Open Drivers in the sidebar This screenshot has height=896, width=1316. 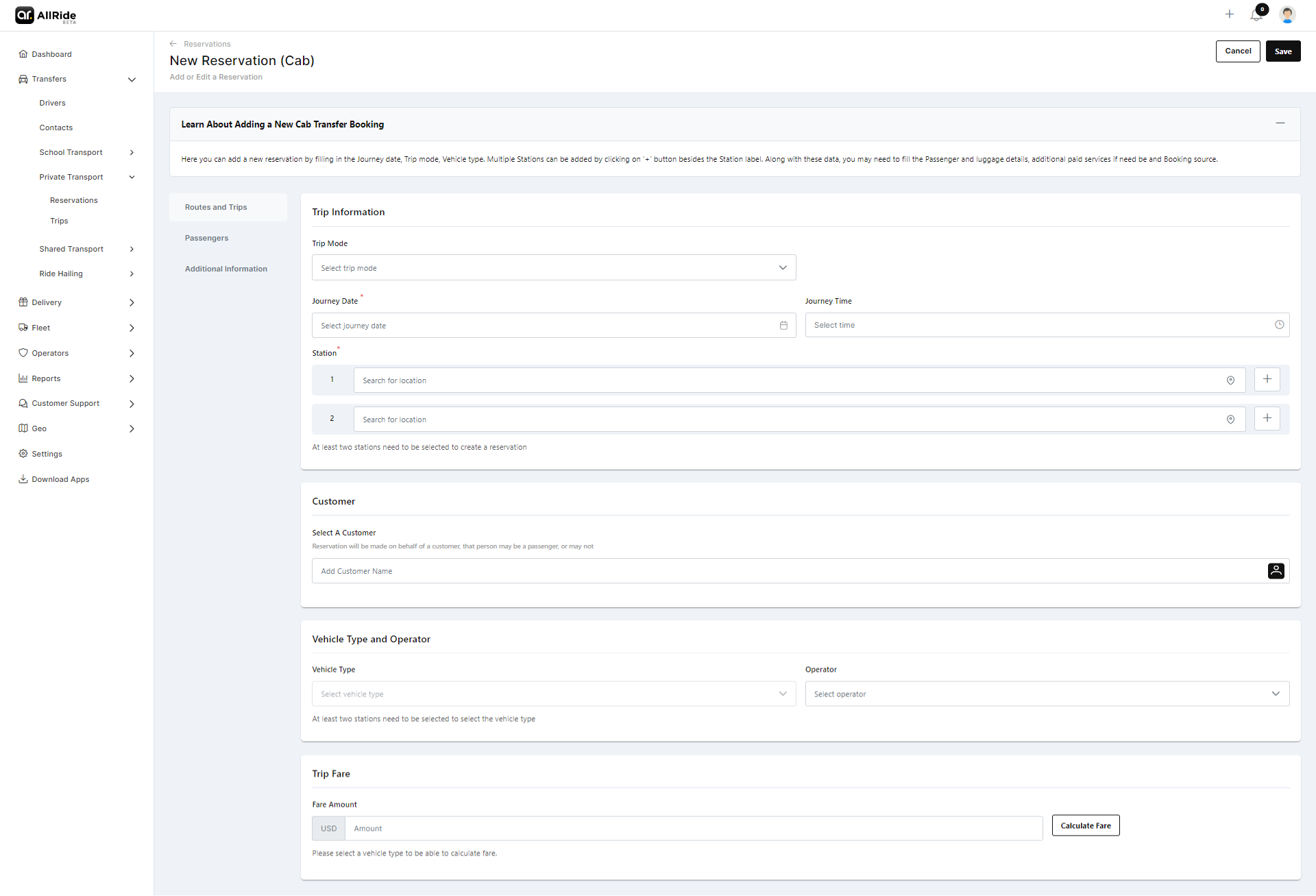click(52, 103)
